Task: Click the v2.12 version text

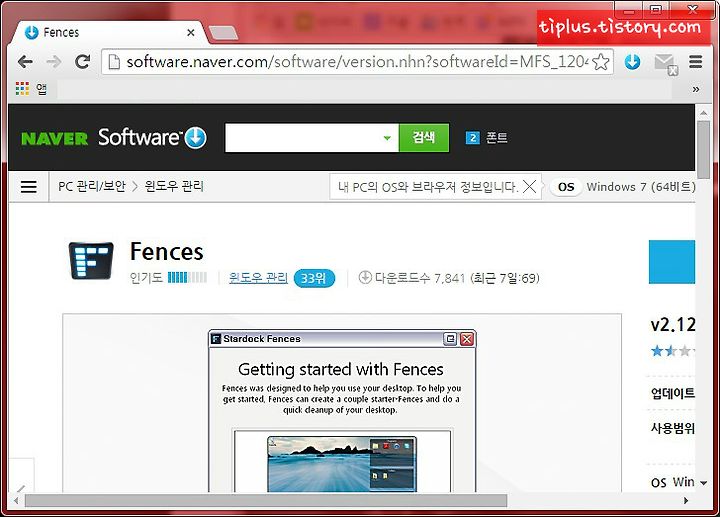Action: pos(673,325)
